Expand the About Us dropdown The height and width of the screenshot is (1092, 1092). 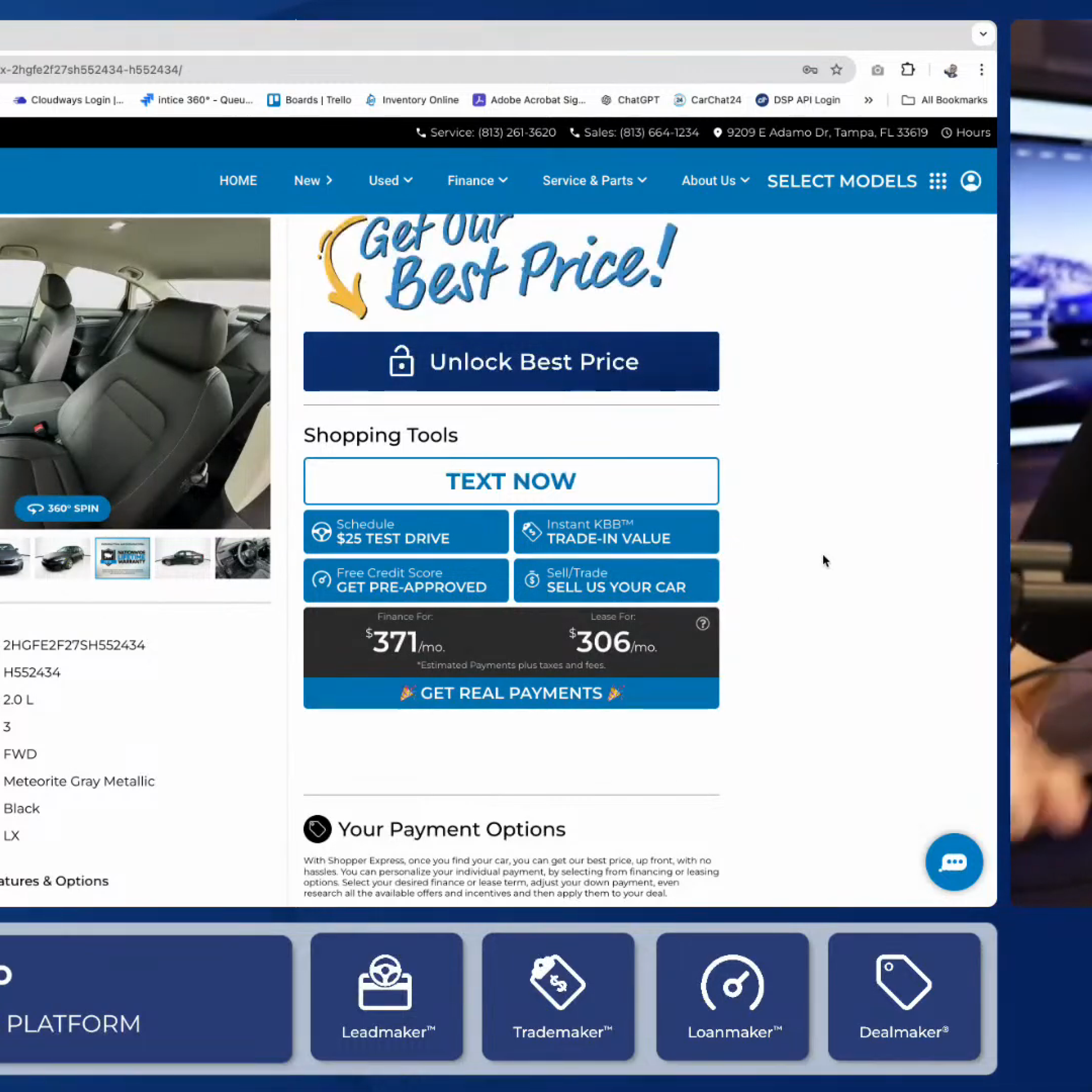tap(716, 180)
